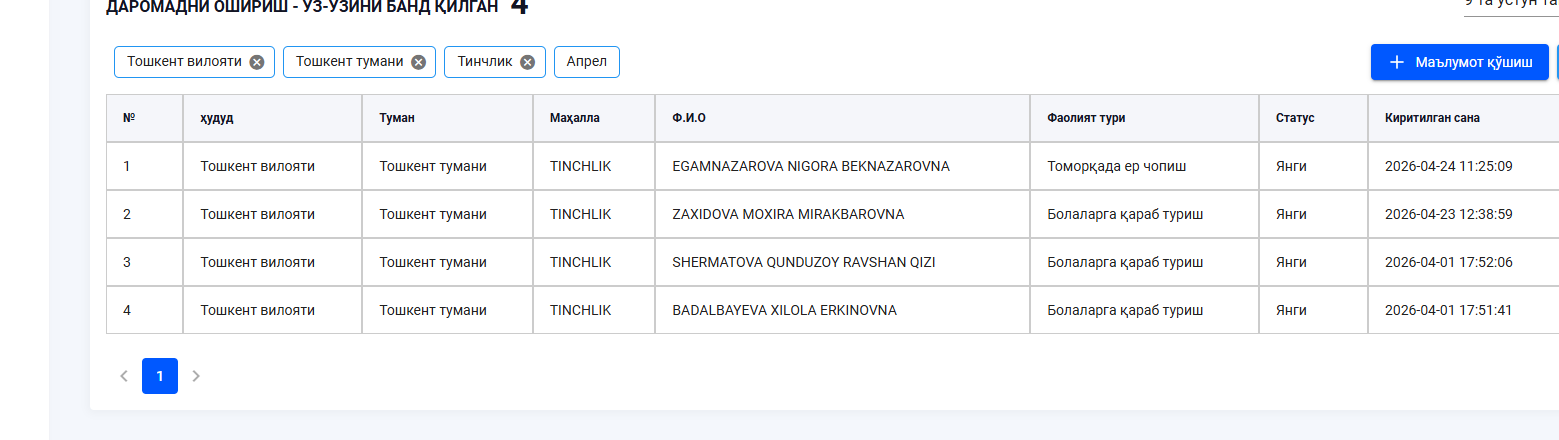Select row ZAXIDOVA MOXIRA MIRAKBAROVNA
1559x440 pixels.
click(788, 214)
